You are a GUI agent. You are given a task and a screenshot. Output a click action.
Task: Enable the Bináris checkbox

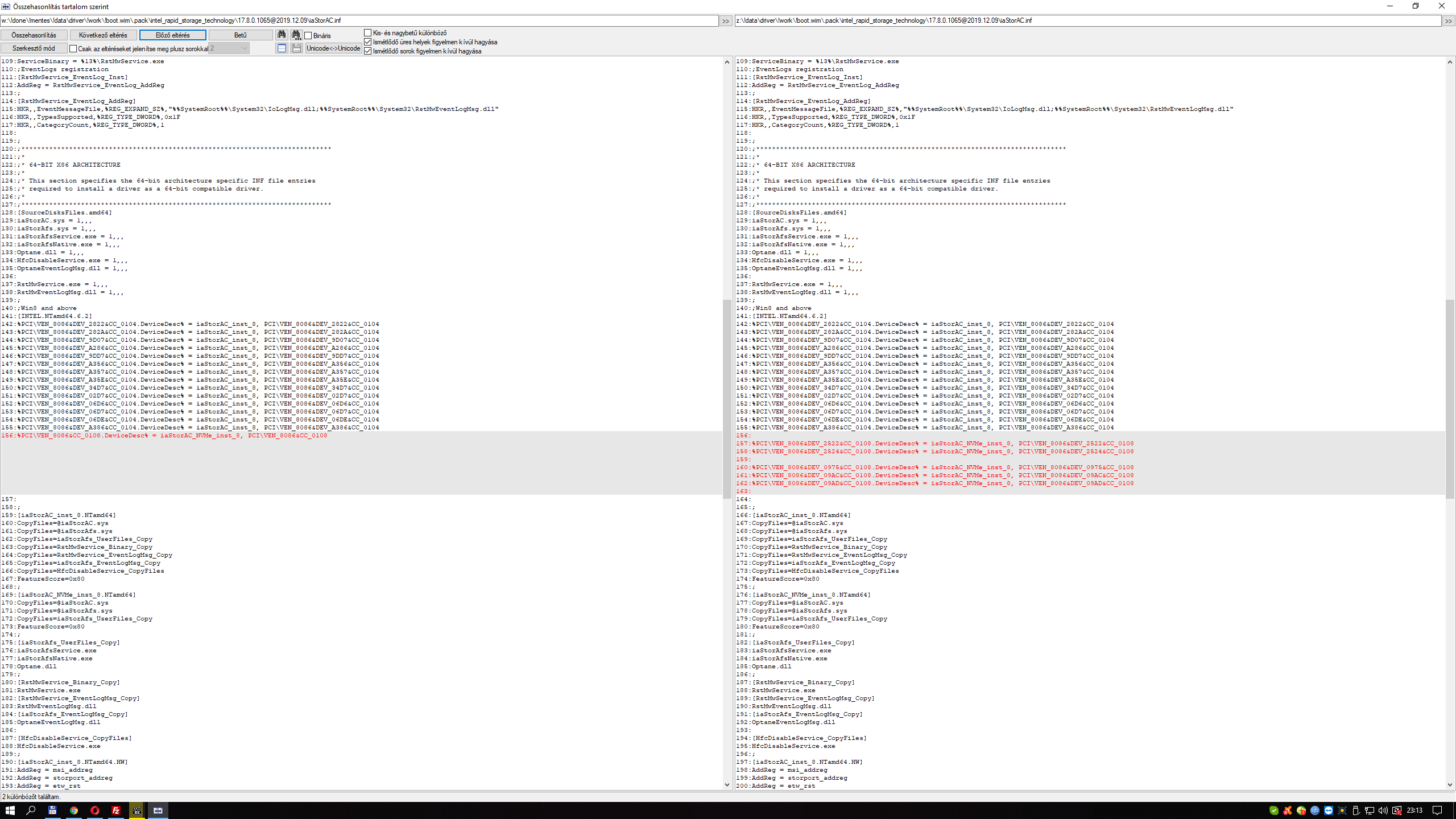tap(308, 35)
